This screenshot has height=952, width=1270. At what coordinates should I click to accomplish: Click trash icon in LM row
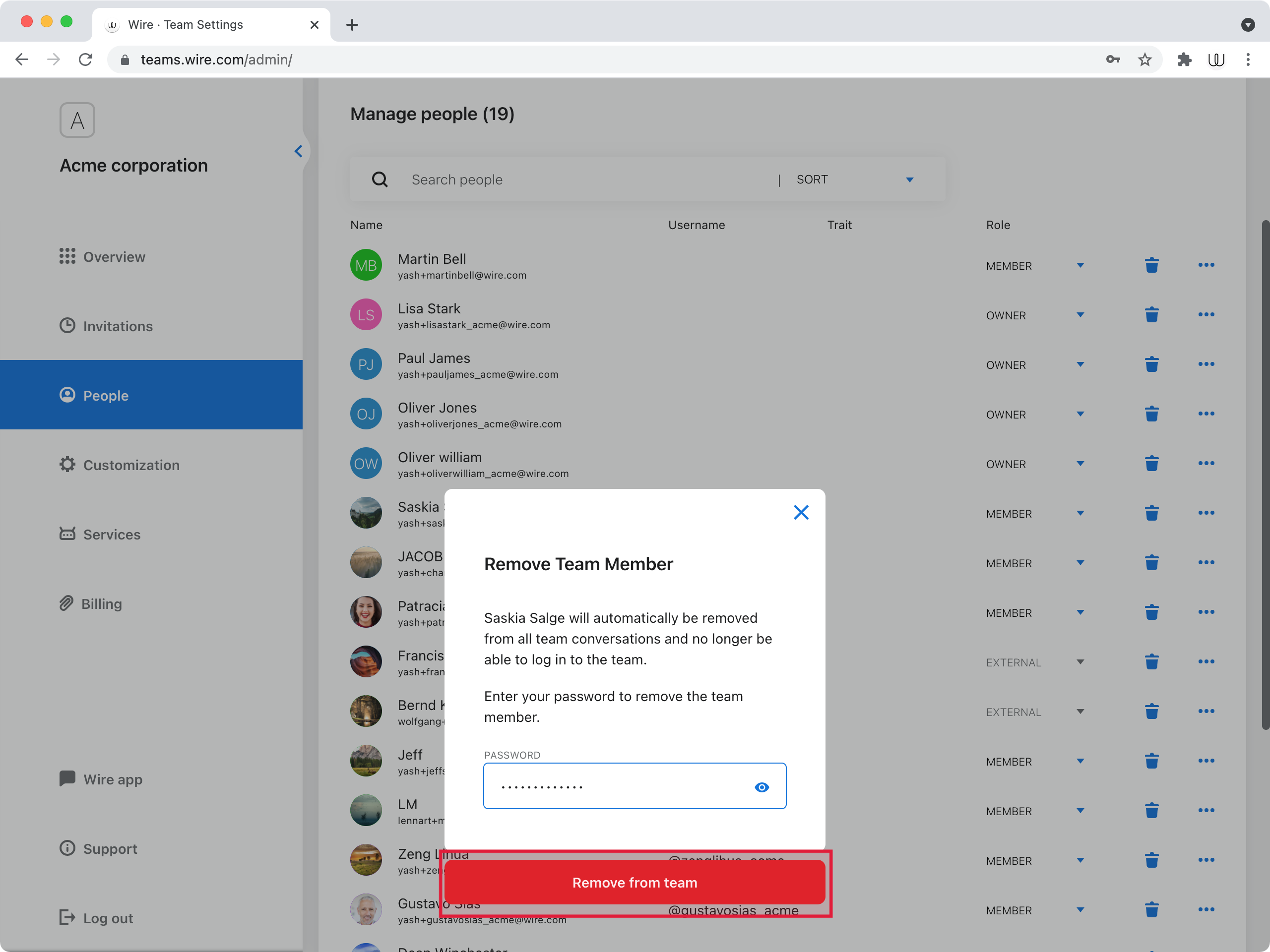(x=1151, y=810)
